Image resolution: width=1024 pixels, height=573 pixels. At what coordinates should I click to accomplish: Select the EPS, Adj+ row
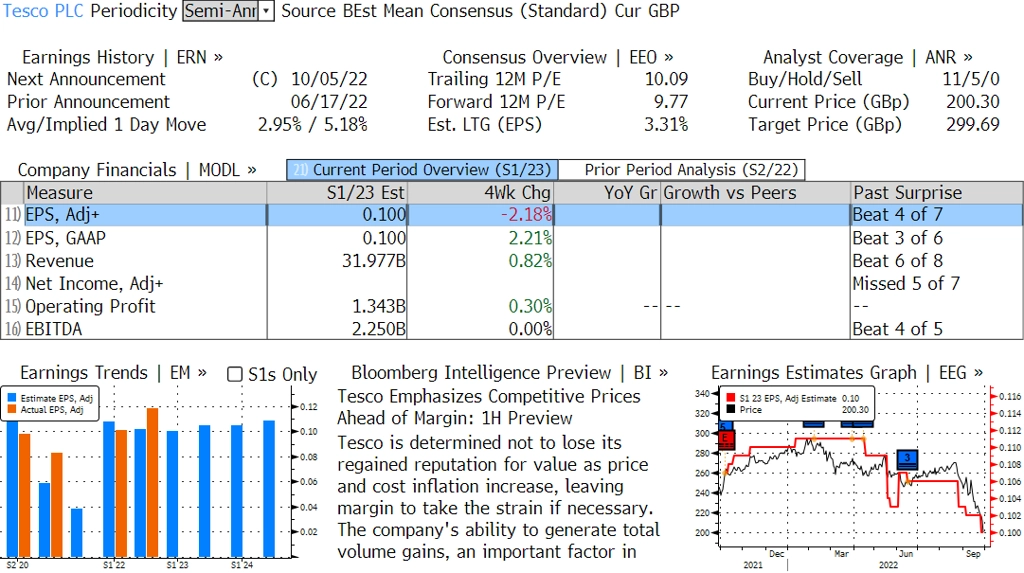pyautogui.click(x=512, y=214)
